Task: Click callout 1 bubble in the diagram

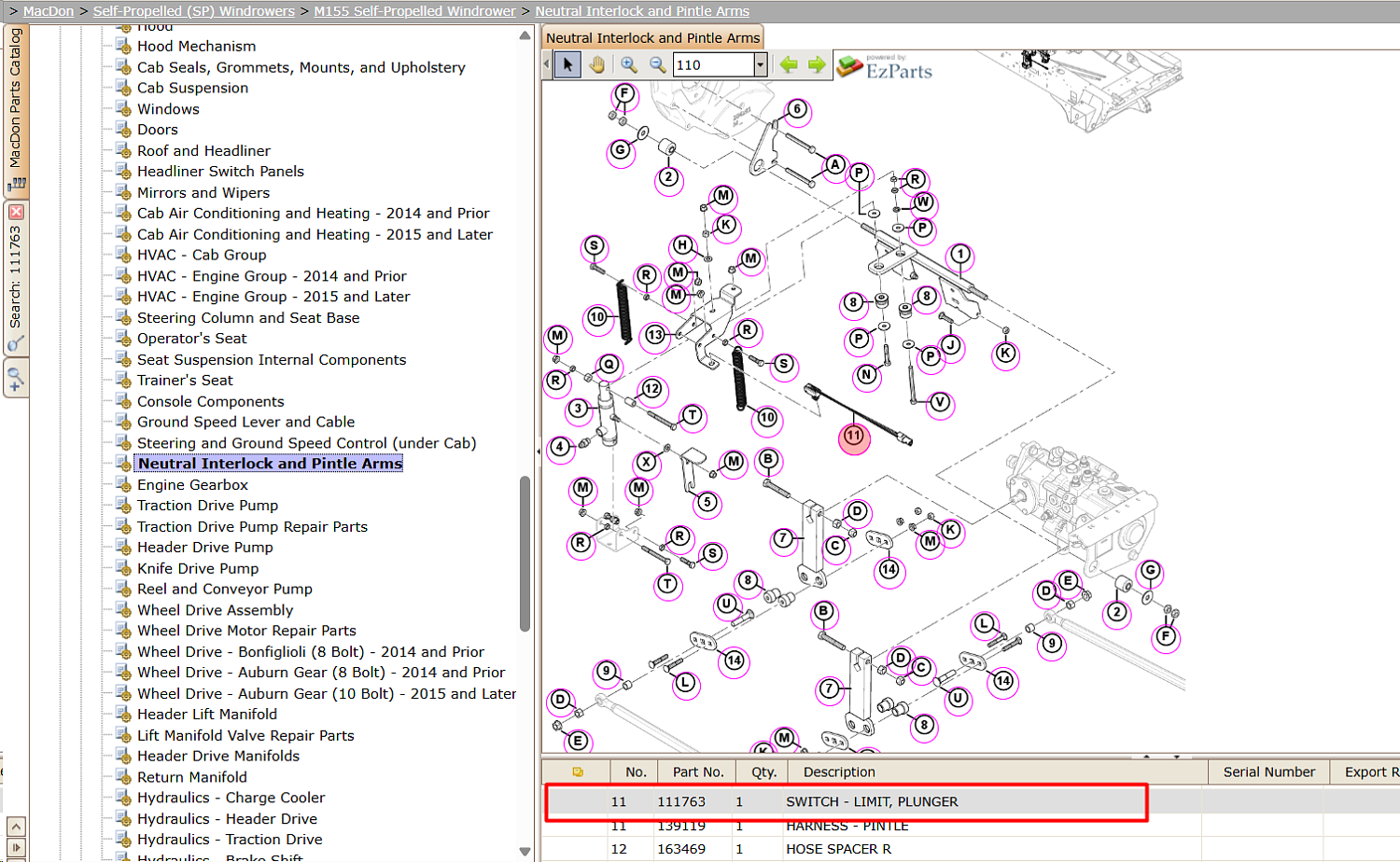Action: tap(959, 255)
